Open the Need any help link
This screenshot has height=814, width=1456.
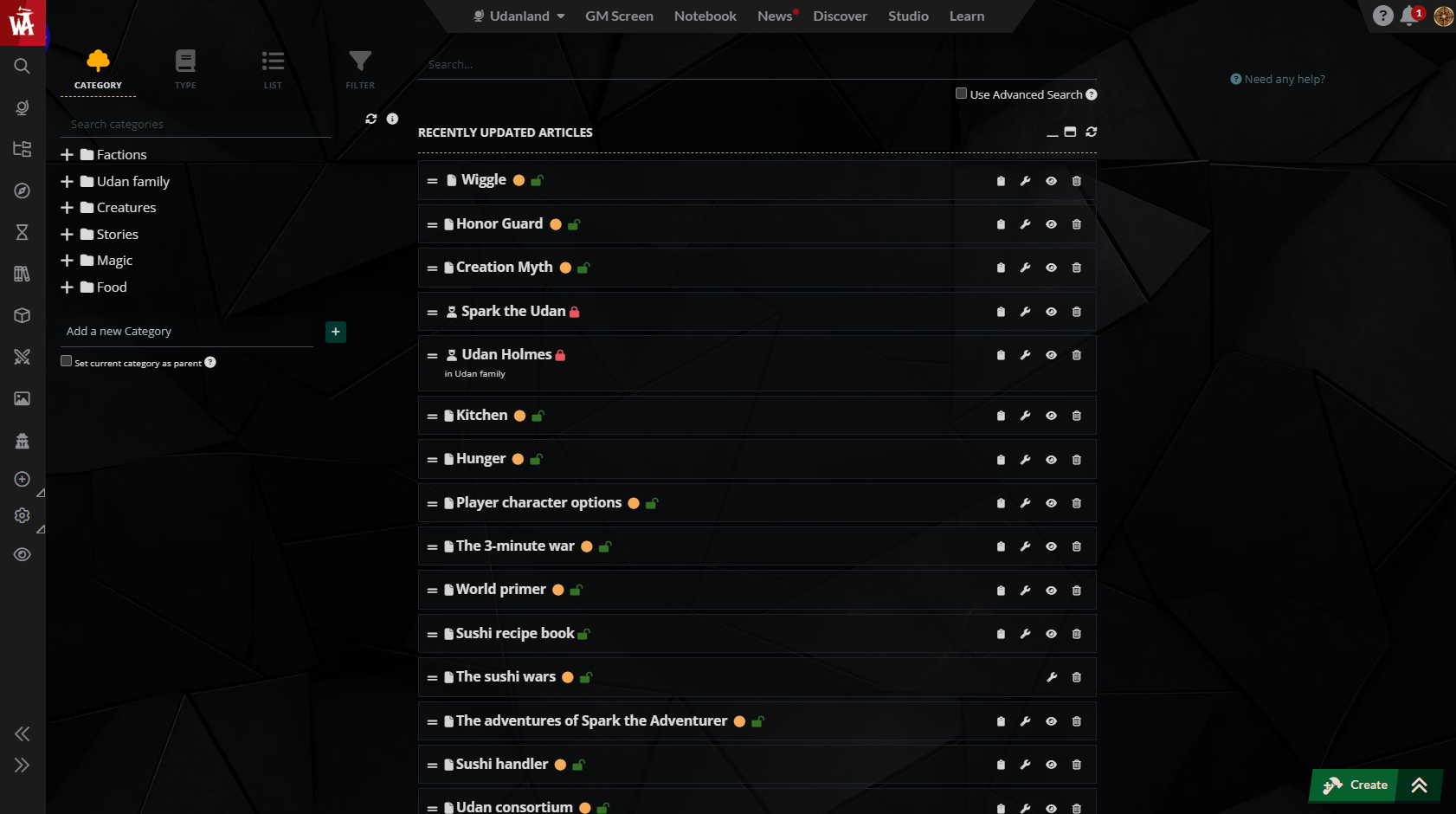click(x=1278, y=79)
